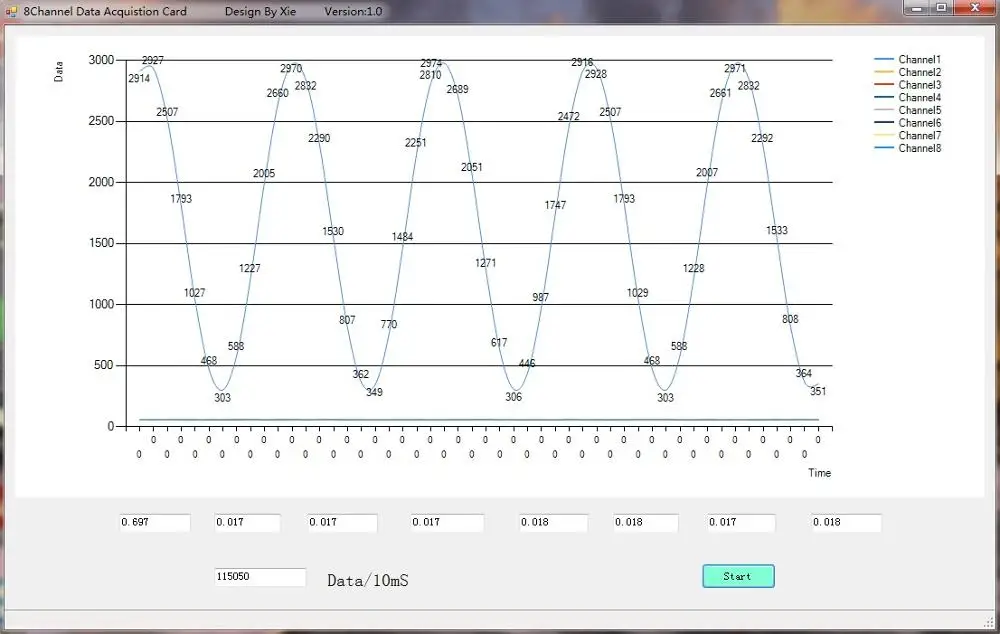Focus the second channel value field
The width and height of the screenshot is (1000, 634).
pos(247,522)
